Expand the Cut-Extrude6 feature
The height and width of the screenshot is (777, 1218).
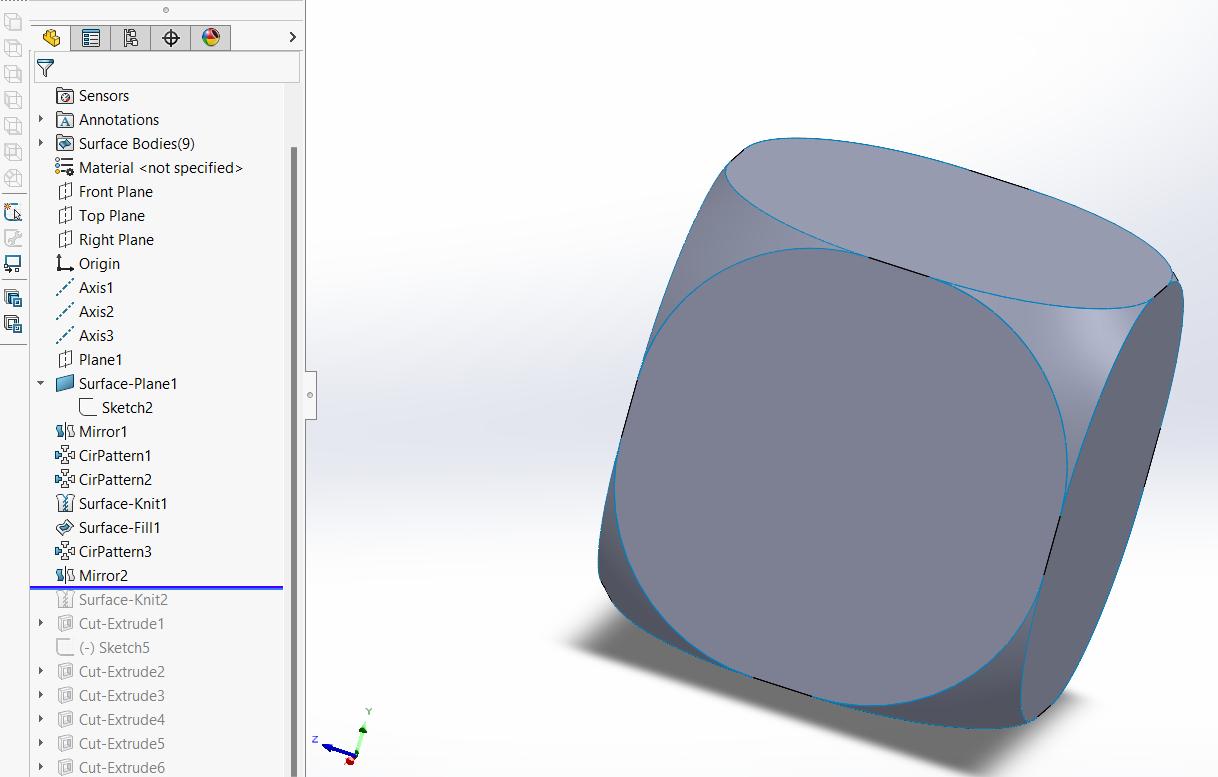(x=41, y=768)
